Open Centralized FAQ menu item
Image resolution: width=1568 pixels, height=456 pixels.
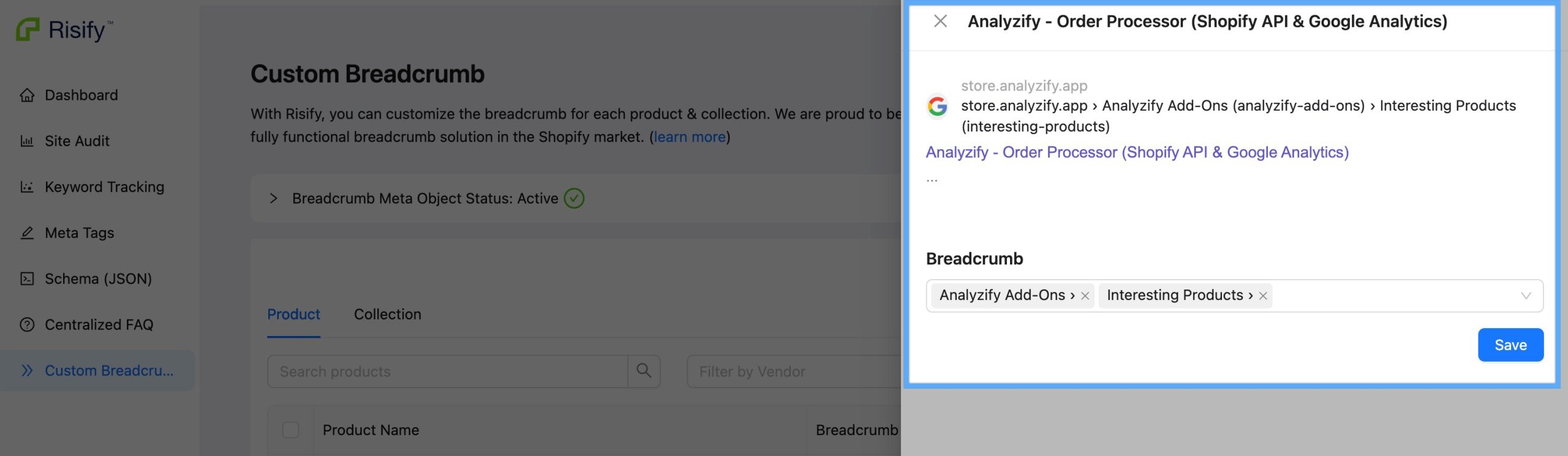tap(98, 324)
